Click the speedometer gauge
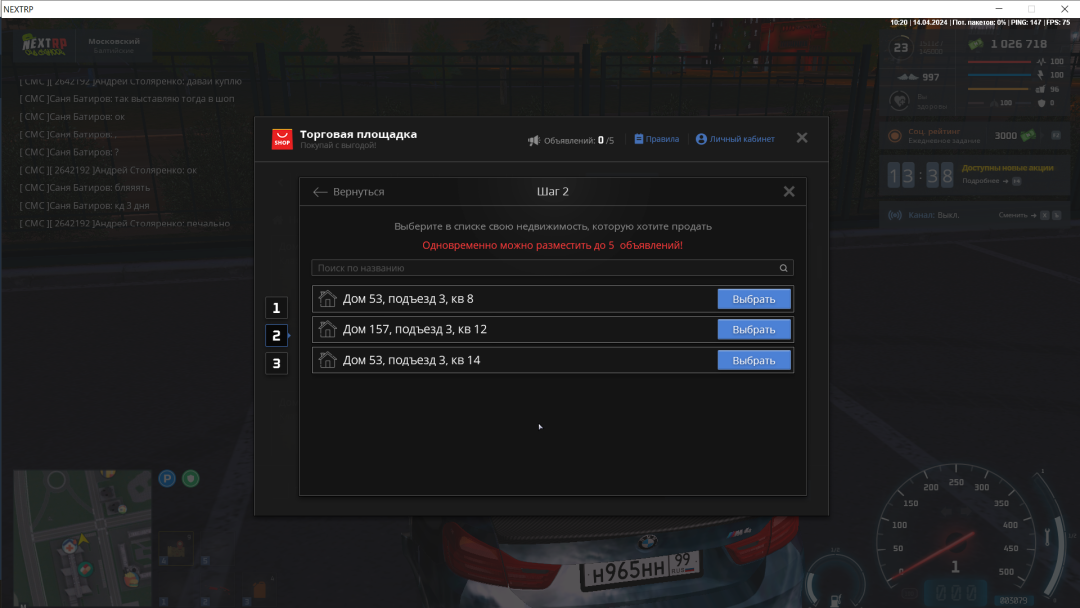The height and width of the screenshot is (608, 1080). [956, 534]
